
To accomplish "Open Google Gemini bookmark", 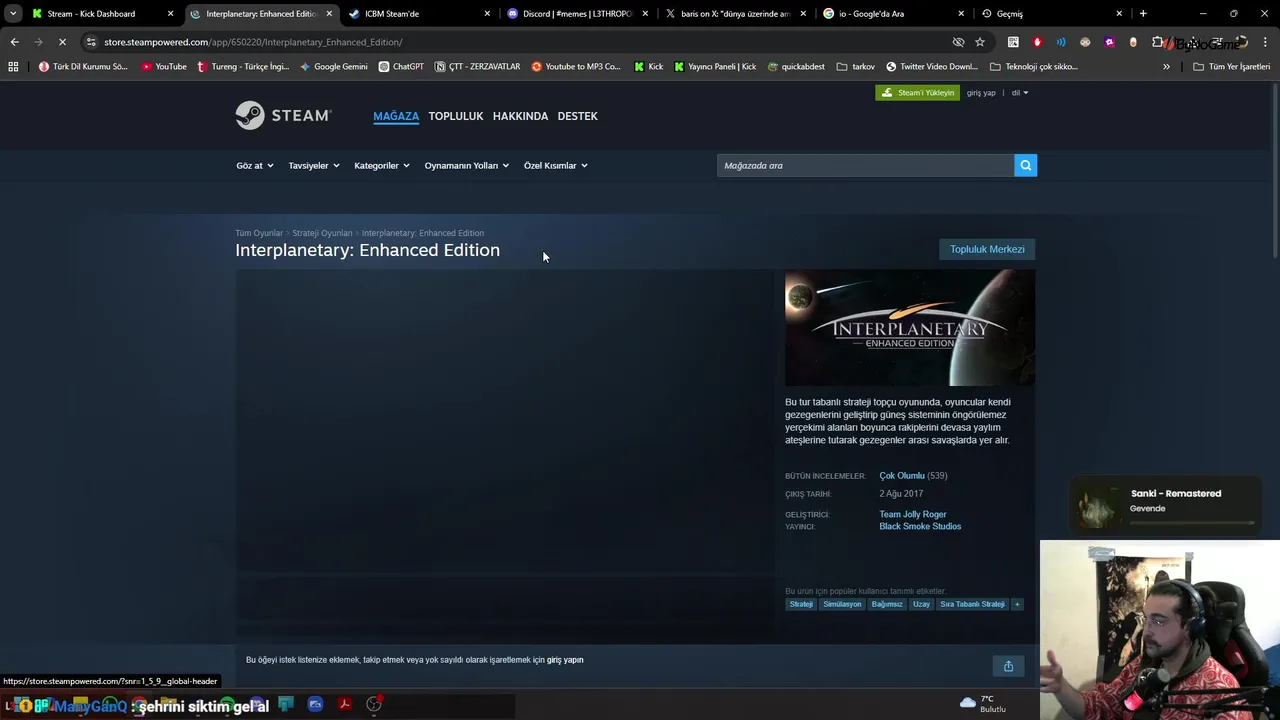I will 333,66.
